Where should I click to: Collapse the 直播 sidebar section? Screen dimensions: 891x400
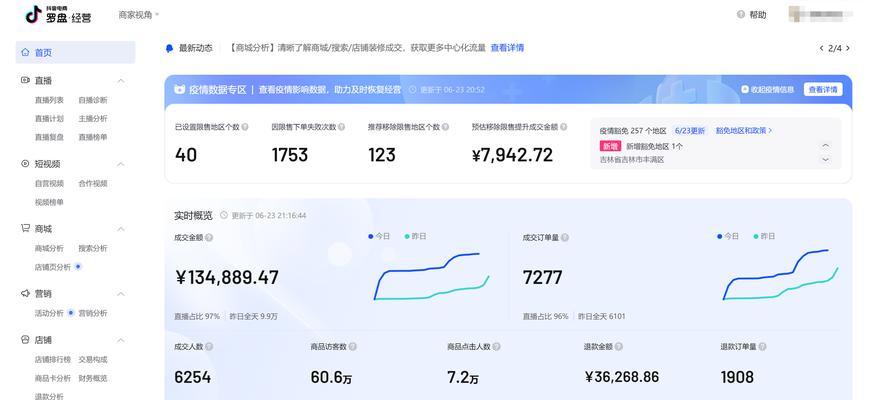click(x=121, y=81)
